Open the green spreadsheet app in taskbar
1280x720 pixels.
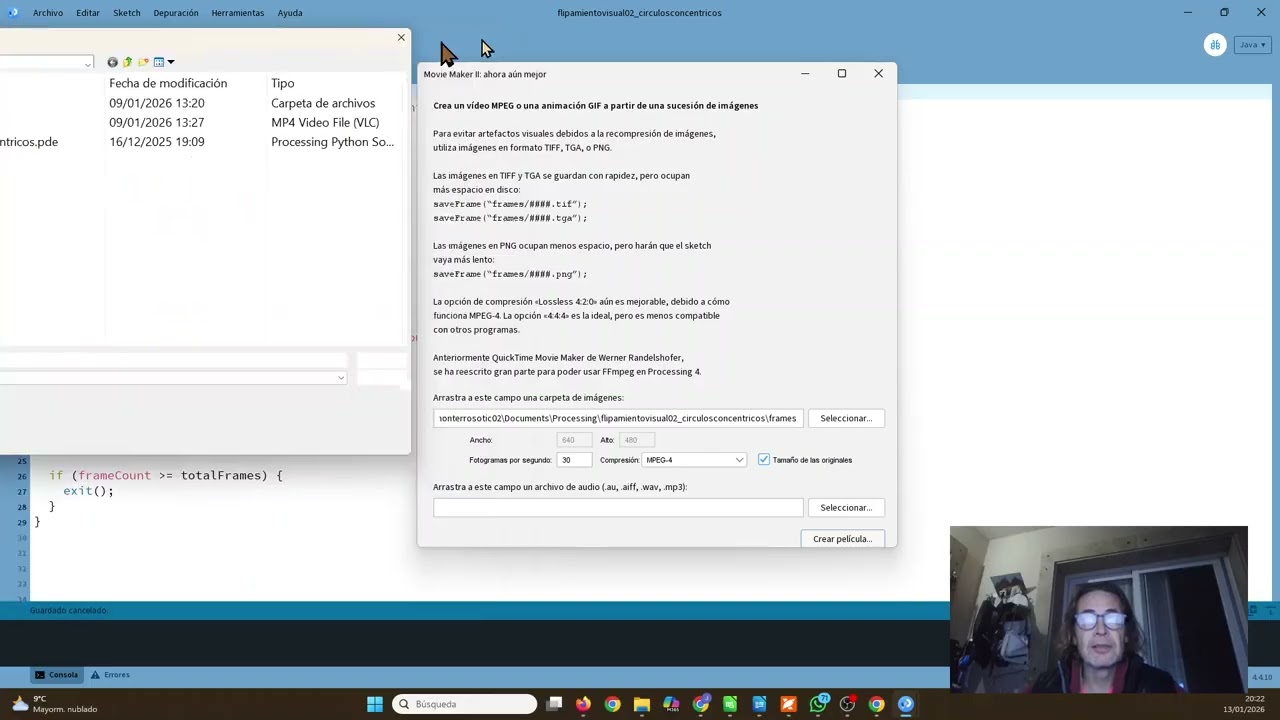pyautogui.click(x=730, y=704)
